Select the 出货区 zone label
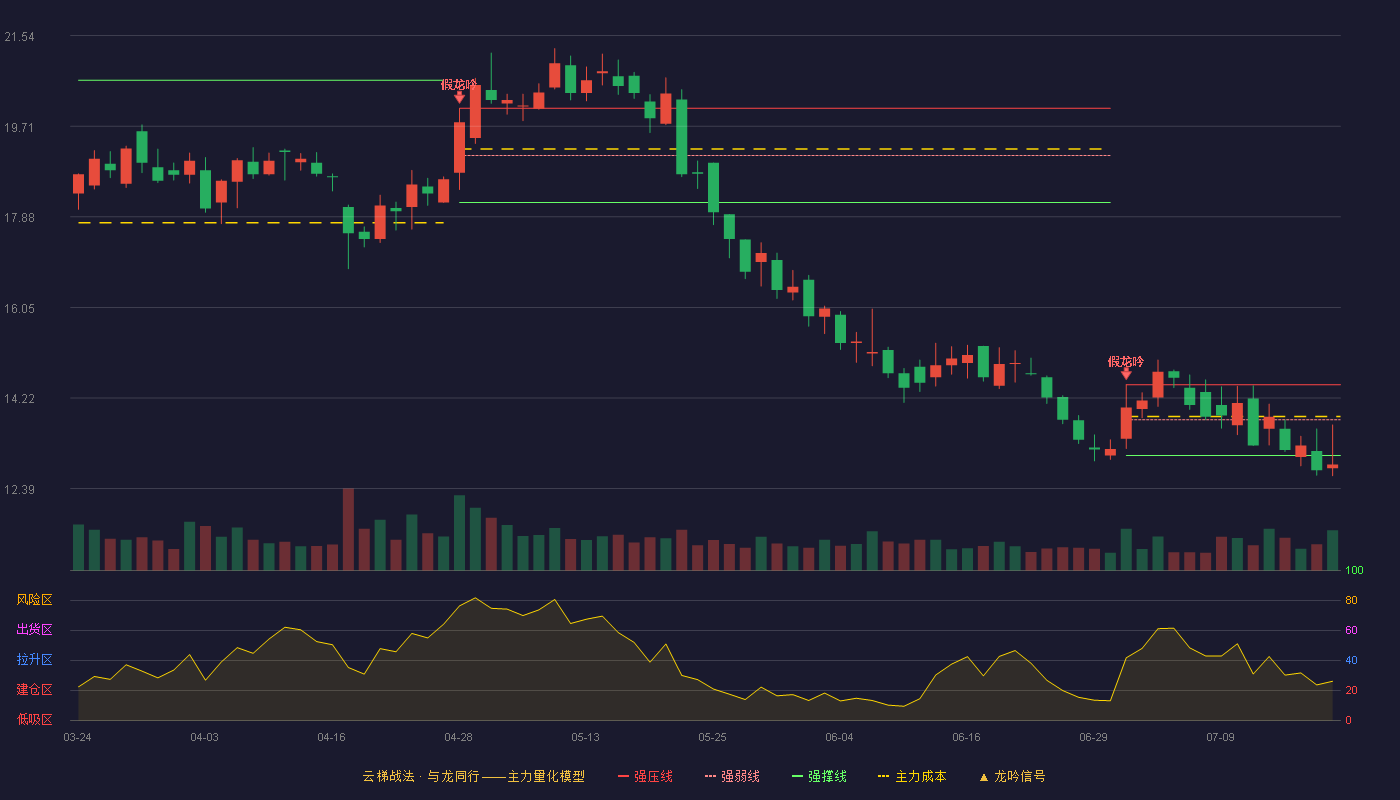 point(34,630)
